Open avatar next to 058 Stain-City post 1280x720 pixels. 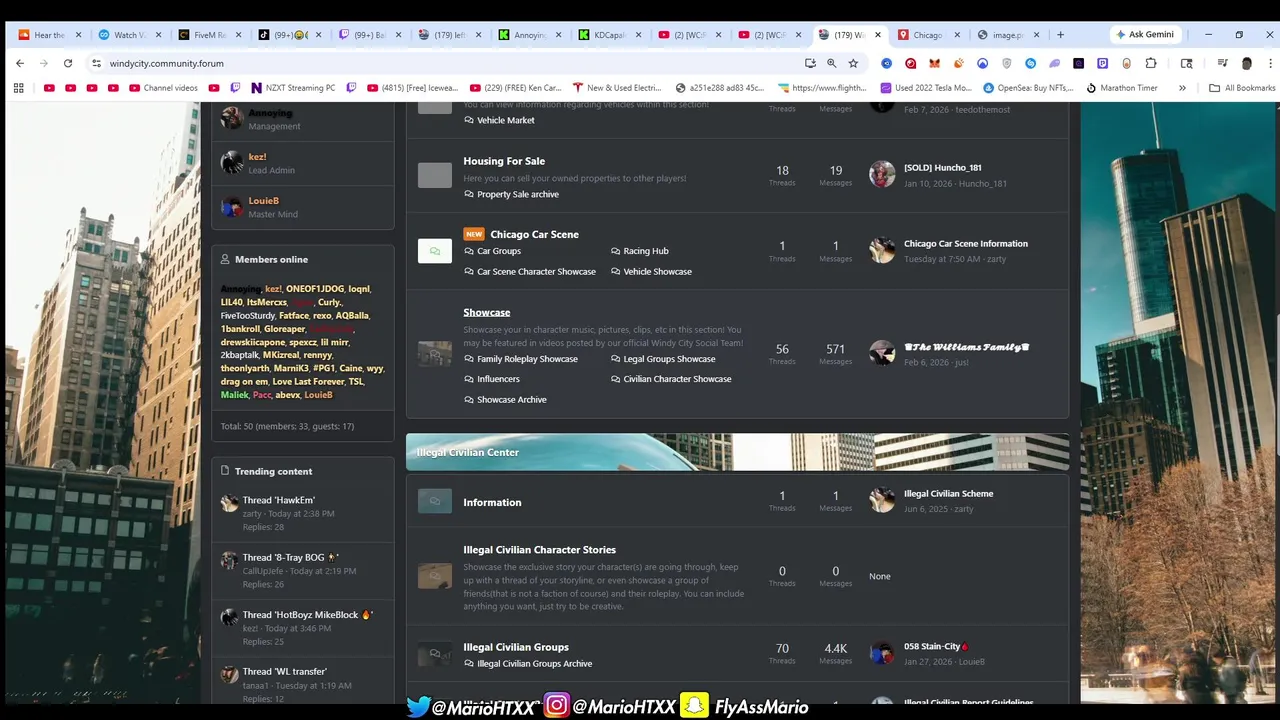click(x=882, y=654)
